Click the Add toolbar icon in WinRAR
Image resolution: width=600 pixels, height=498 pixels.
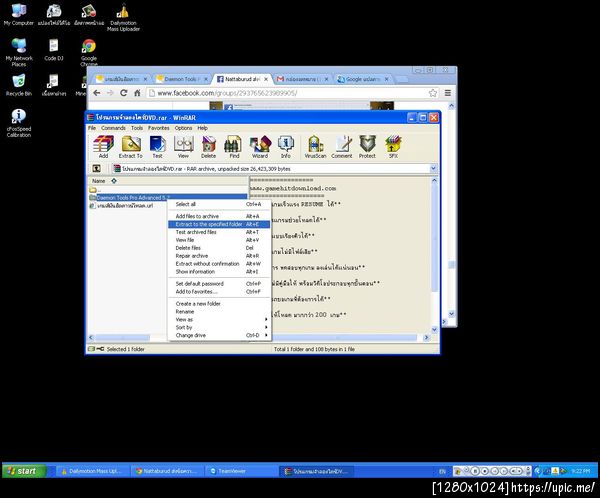[x=103, y=147]
